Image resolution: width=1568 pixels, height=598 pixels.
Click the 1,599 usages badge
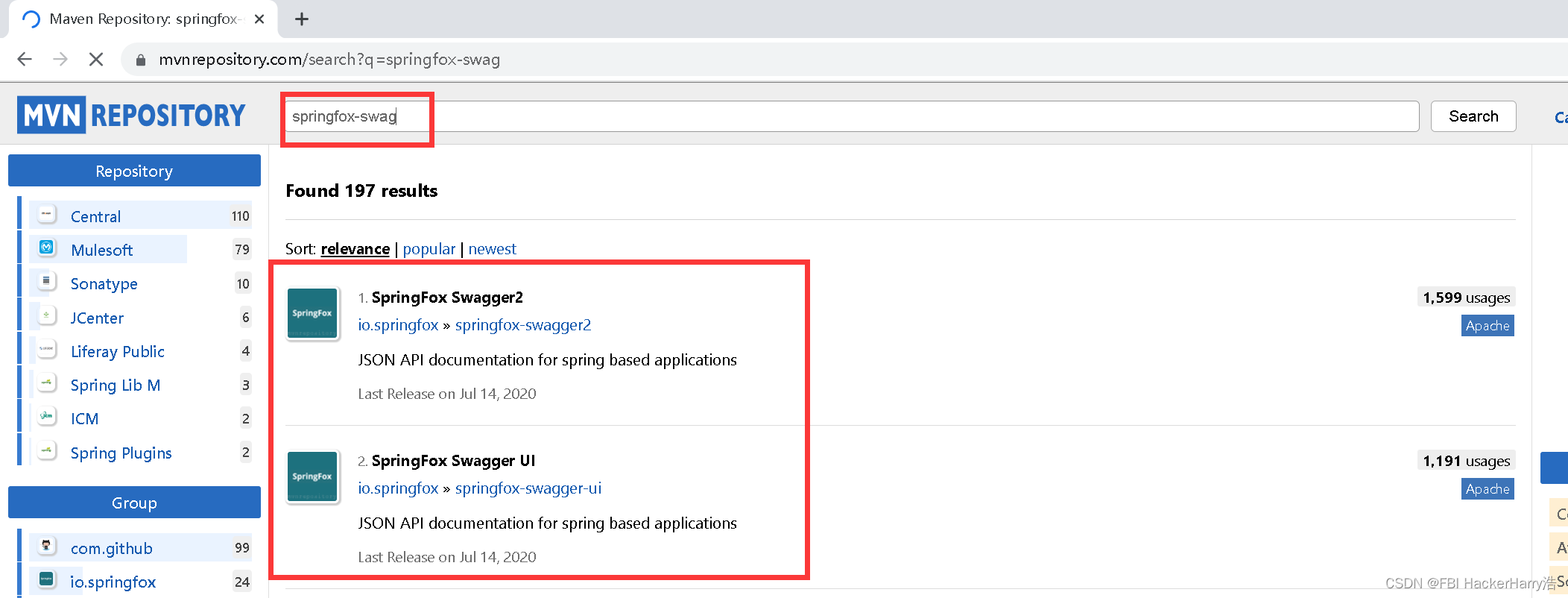coord(1467,298)
